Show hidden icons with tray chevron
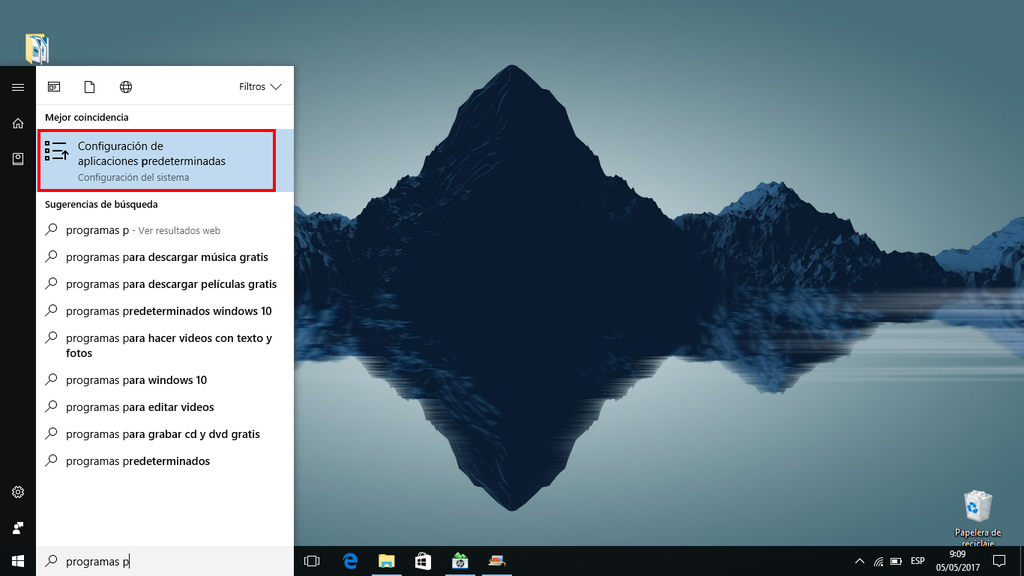The image size is (1024, 576). (x=858, y=562)
